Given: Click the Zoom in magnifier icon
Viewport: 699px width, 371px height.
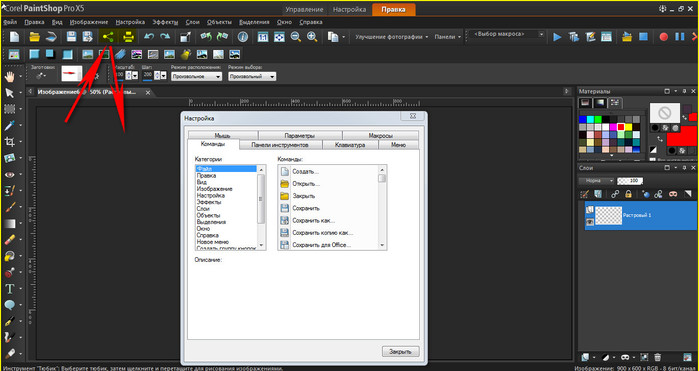Looking at the screenshot, I should 312,37.
